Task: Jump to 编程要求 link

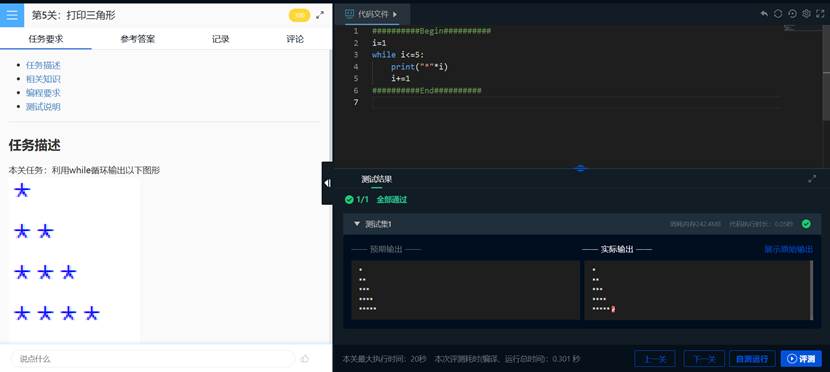Action: 43,93
